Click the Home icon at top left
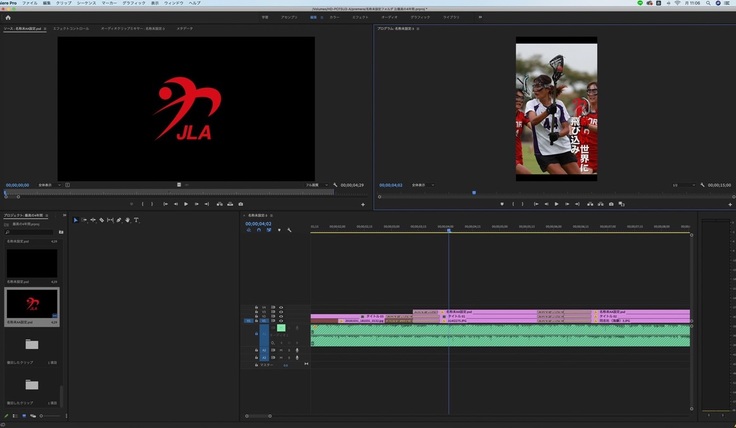Image resolution: width=736 pixels, height=428 pixels. (8, 17)
